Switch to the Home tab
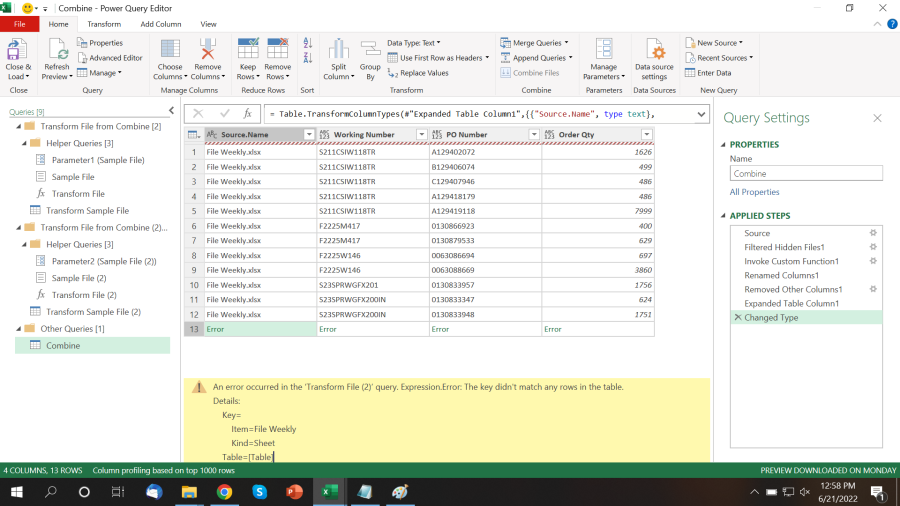 click(58, 24)
